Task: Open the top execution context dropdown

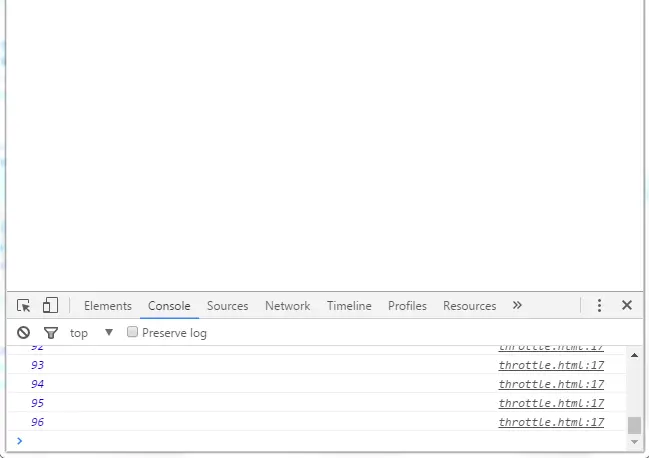Action: pos(91,333)
